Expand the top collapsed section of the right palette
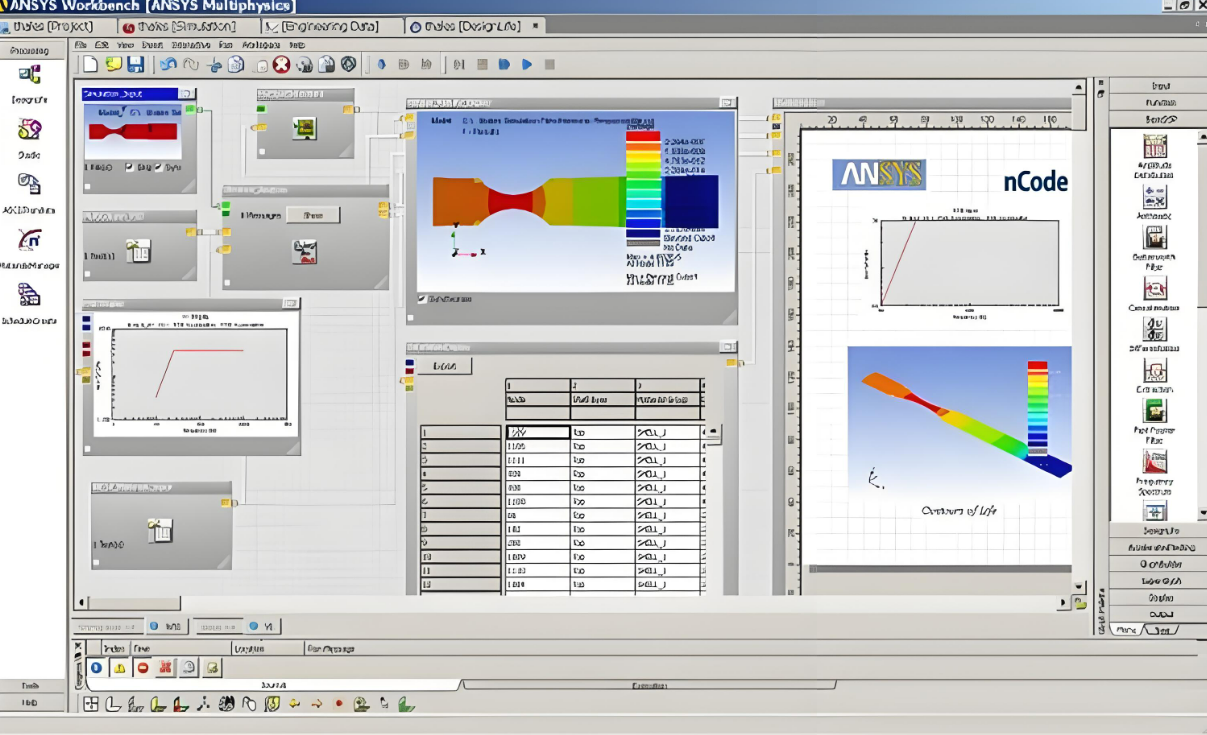Viewport: 1207px width, 735px height. click(x=1160, y=86)
